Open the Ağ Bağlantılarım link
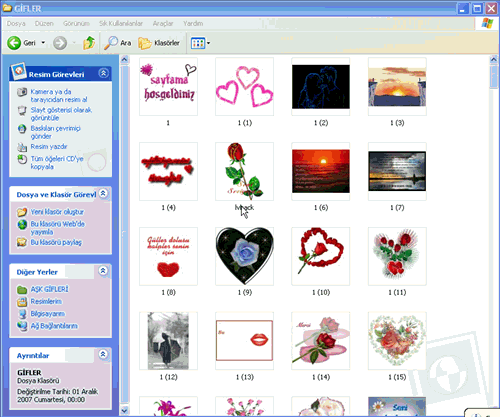 (x=54, y=326)
